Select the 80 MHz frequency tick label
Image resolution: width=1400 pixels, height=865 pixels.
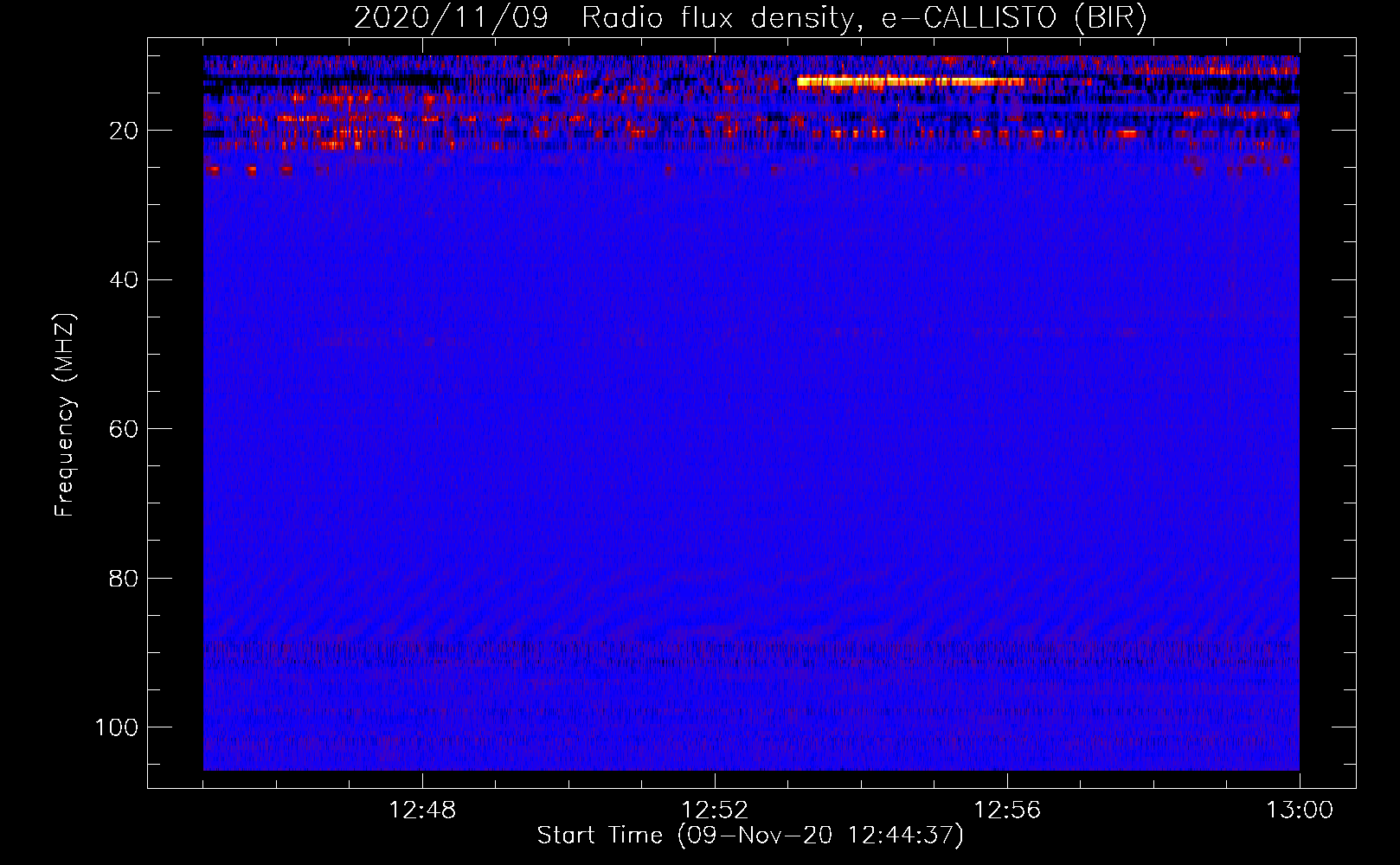(125, 578)
